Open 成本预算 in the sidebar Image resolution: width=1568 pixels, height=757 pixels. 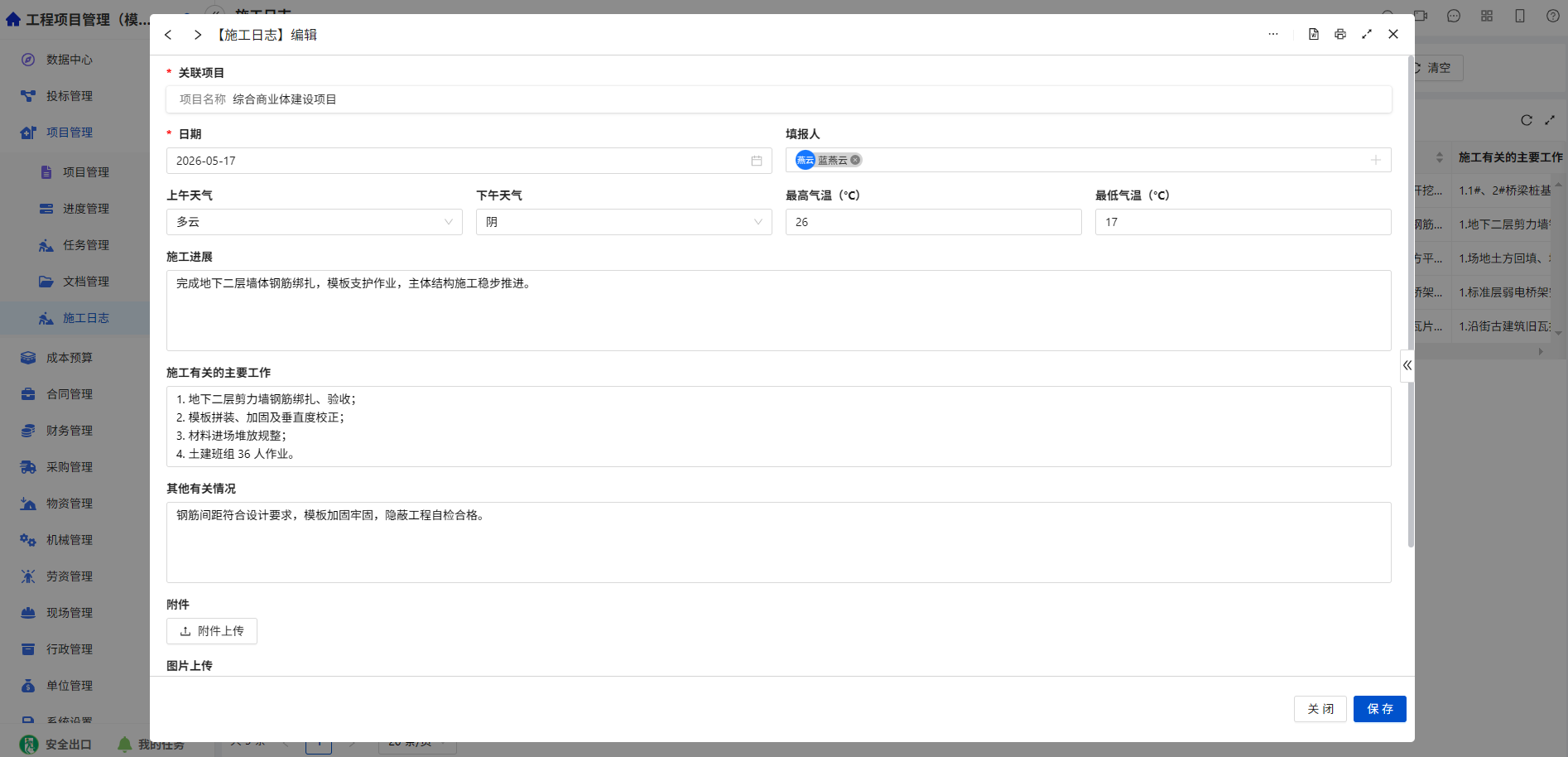point(70,358)
